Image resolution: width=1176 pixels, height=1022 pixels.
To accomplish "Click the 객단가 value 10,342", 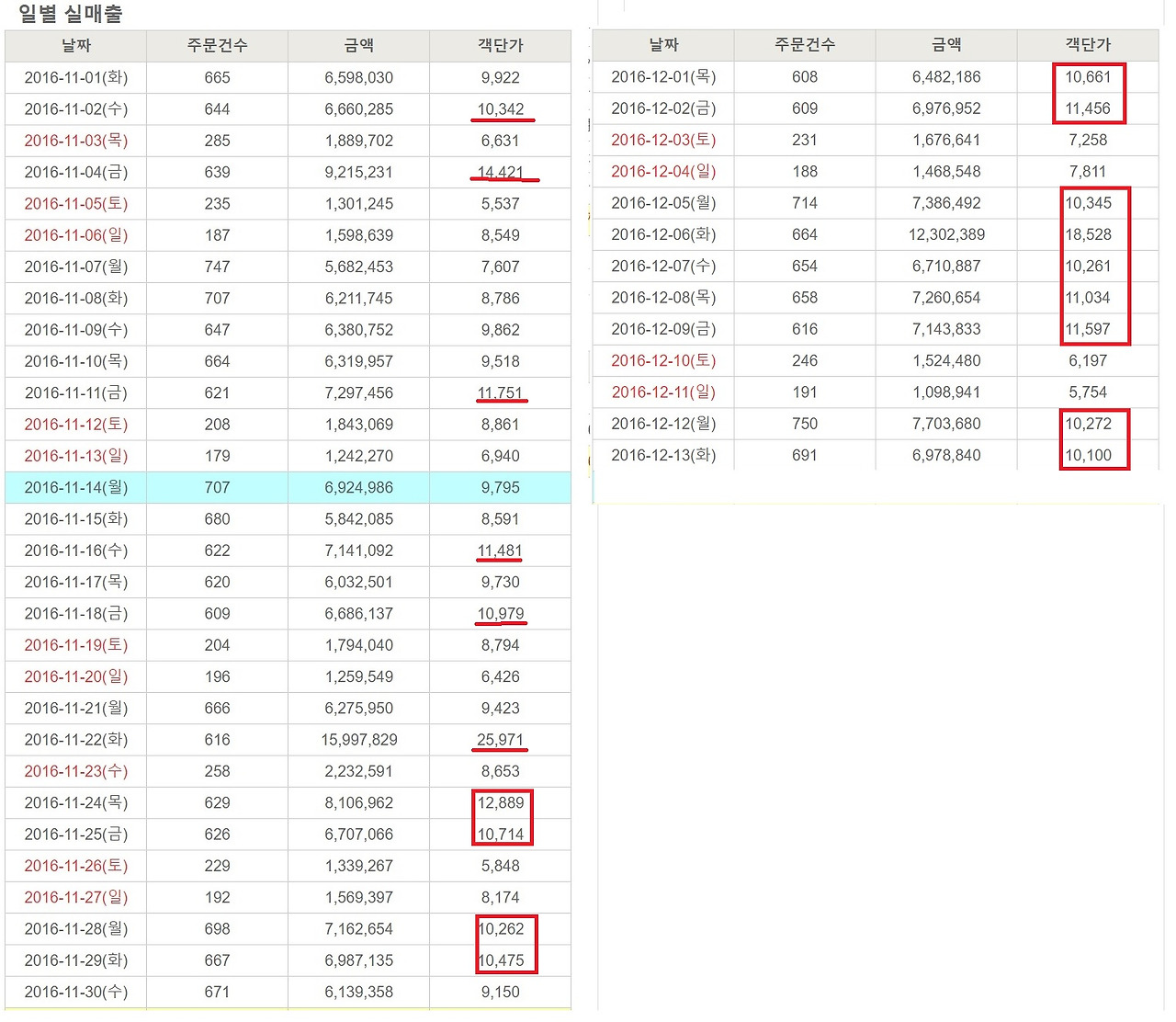I will [x=501, y=108].
